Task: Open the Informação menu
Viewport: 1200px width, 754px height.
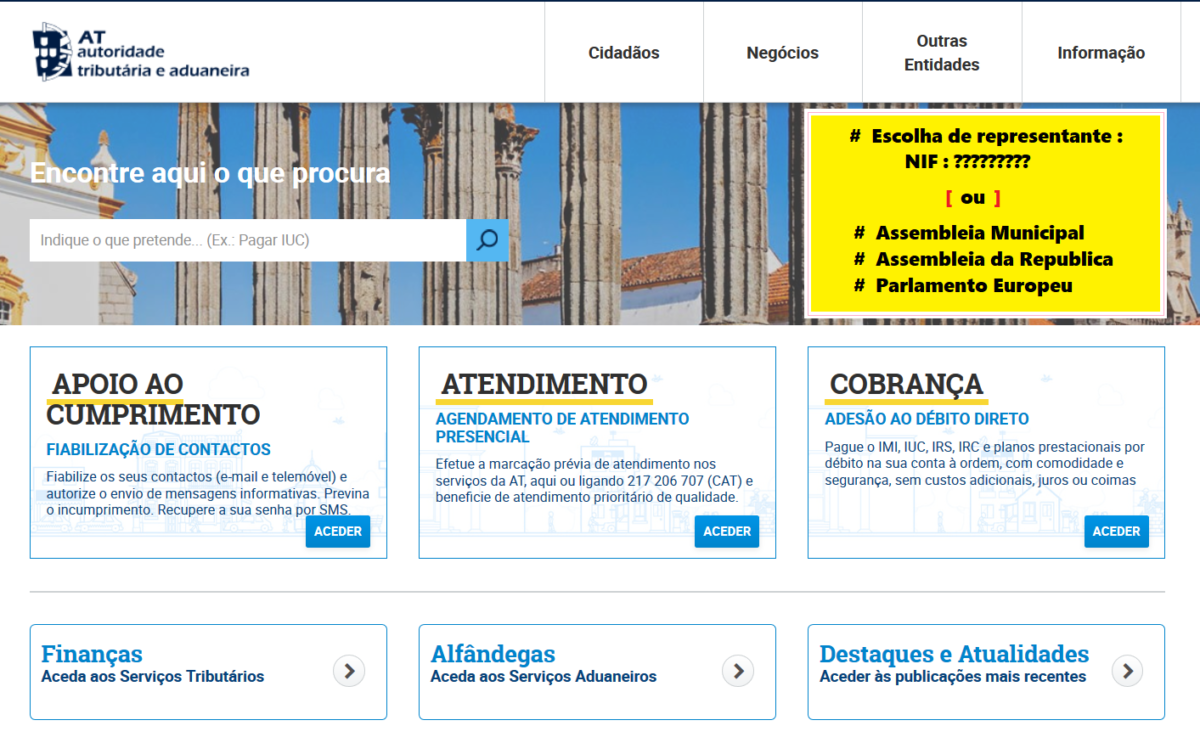Action: click(x=1100, y=53)
